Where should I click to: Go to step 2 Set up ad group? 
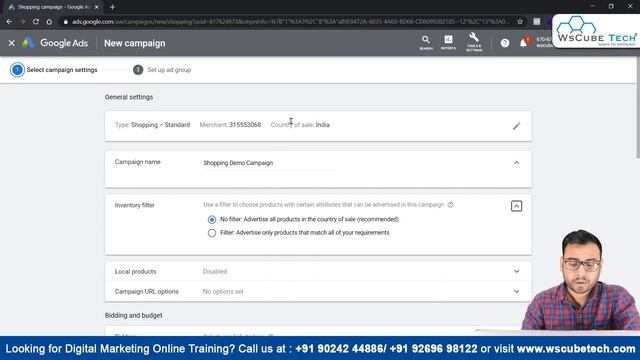pyautogui.click(x=162, y=70)
